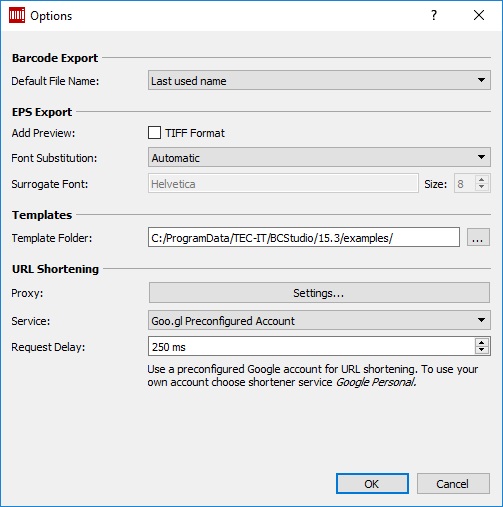
Task: Click the Templates section heading
Action: pyautogui.click(x=42, y=215)
